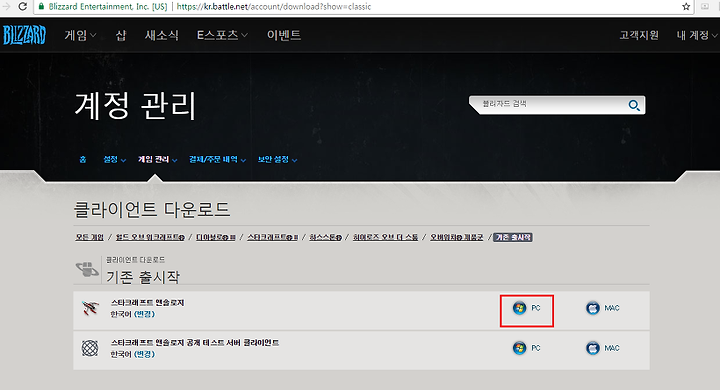Image resolution: width=720 pixels, height=390 pixels.
Task: Click PC text link for 테스트 서버 클라이언트
Action: click(x=536, y=348)
